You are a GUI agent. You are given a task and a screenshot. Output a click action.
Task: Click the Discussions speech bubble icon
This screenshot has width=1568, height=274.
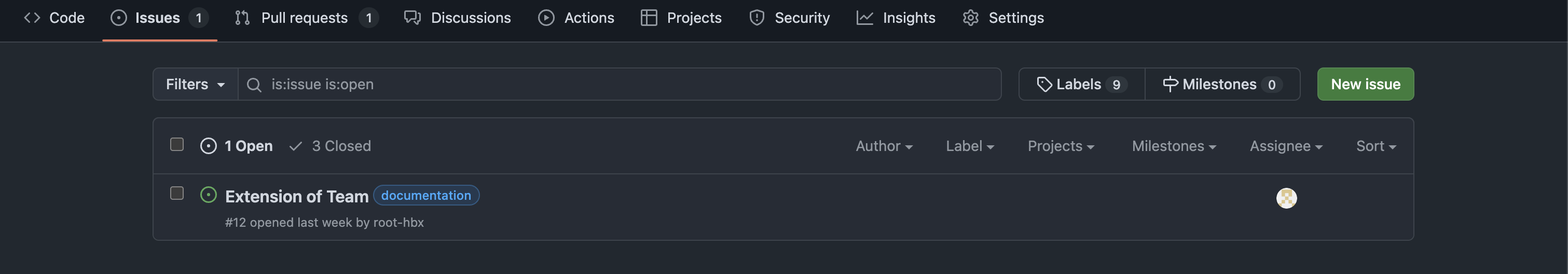412,18
